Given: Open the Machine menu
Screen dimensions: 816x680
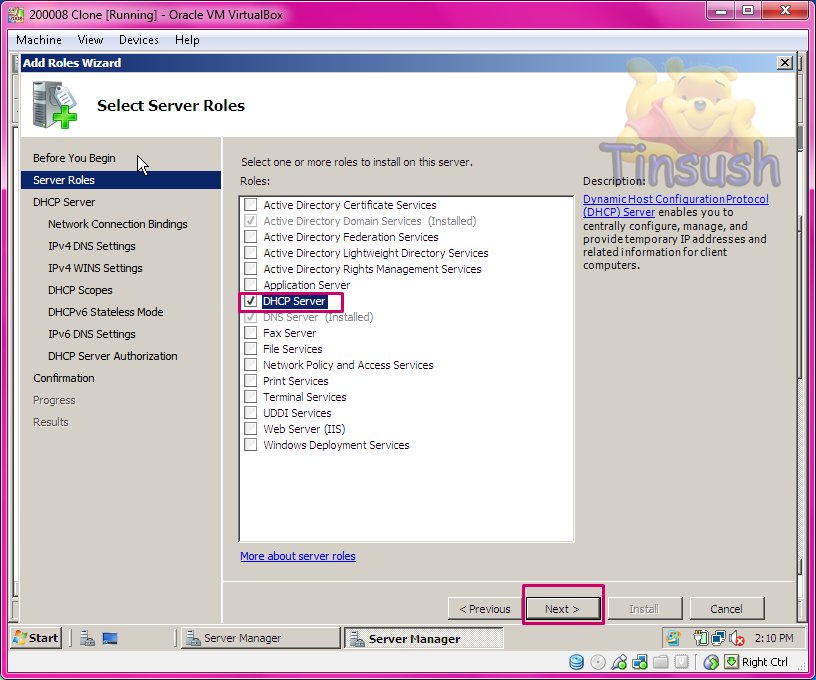Looking at the screenshot, I should click(39, 40).
